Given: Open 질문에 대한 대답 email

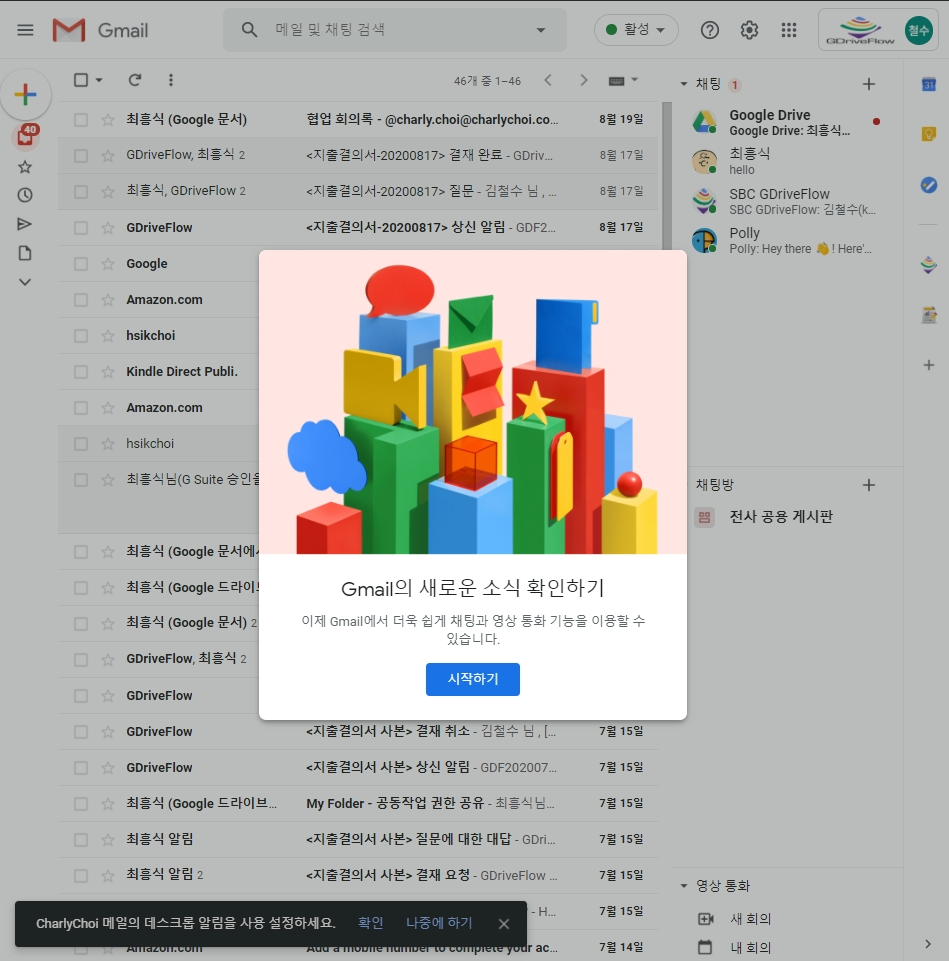Looking at the screenshot, I should pos(358,840).
